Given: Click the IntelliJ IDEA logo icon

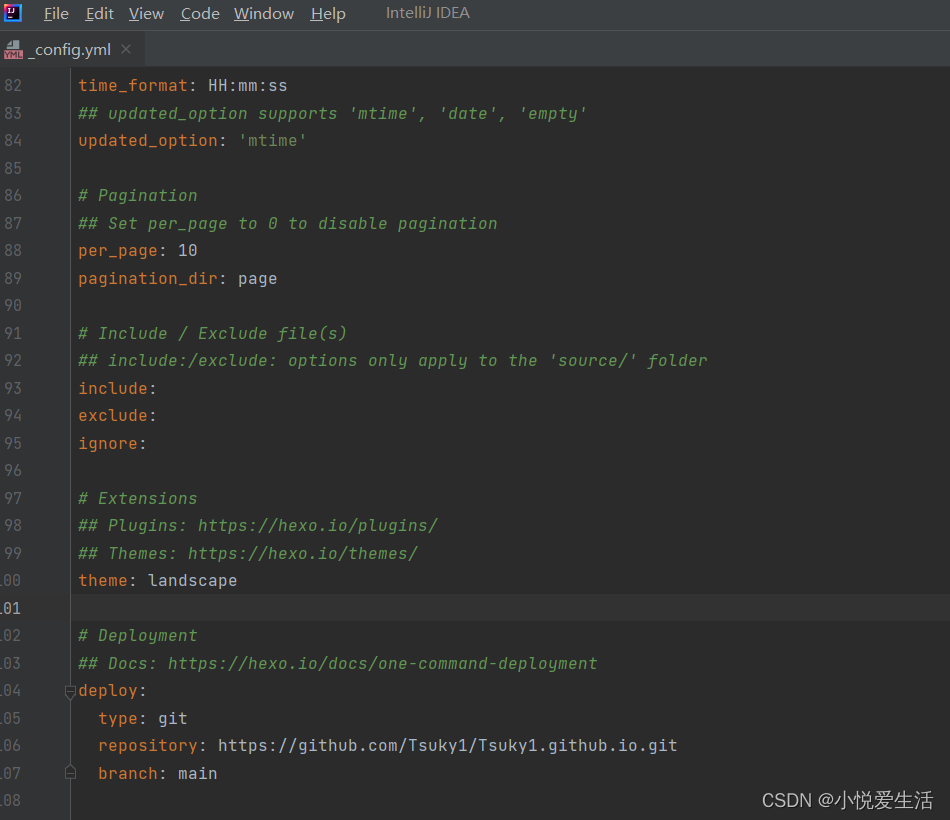Looking at the screenshot, I should point(13,13).
